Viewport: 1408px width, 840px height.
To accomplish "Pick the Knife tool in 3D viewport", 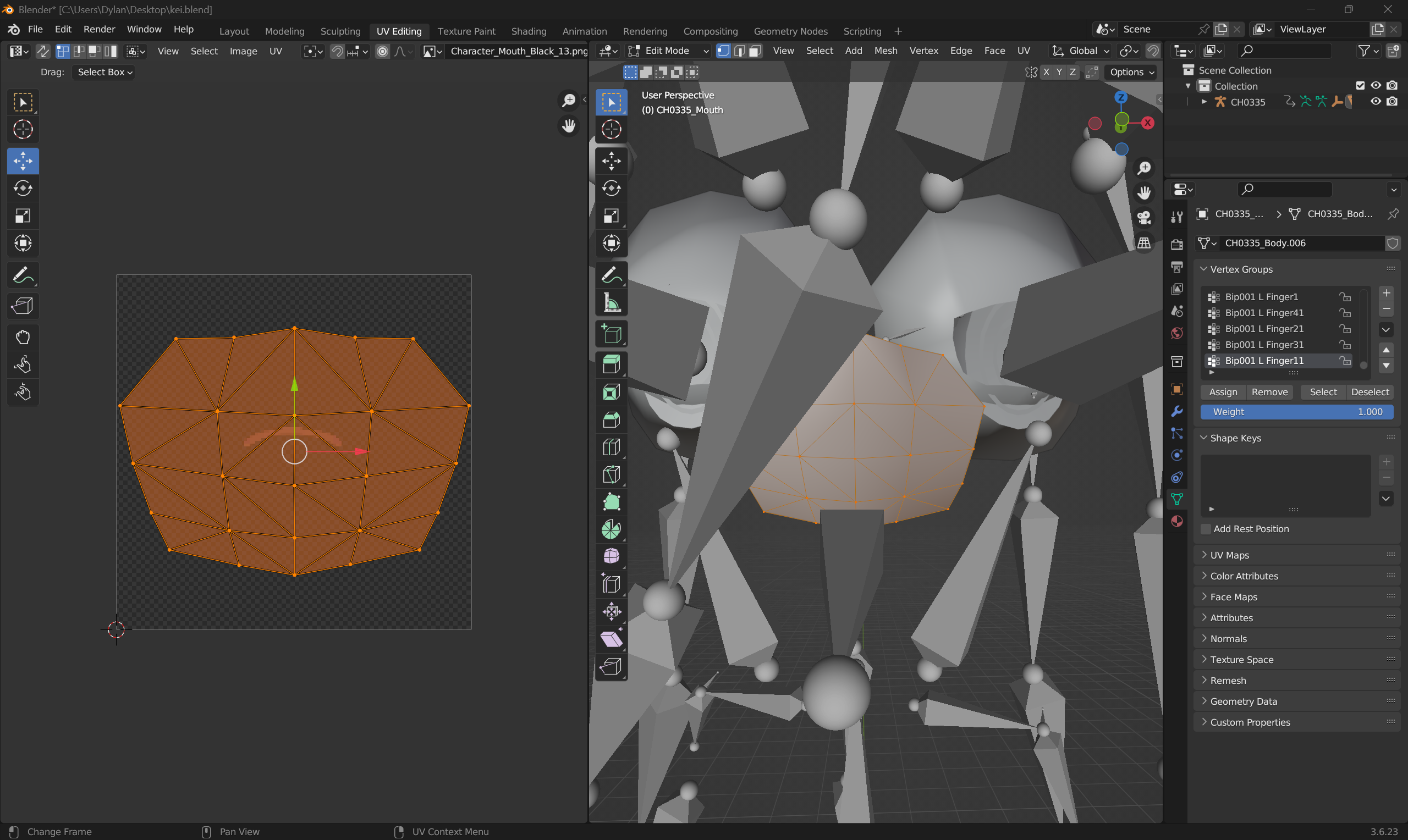I will (x=611, y=474).
